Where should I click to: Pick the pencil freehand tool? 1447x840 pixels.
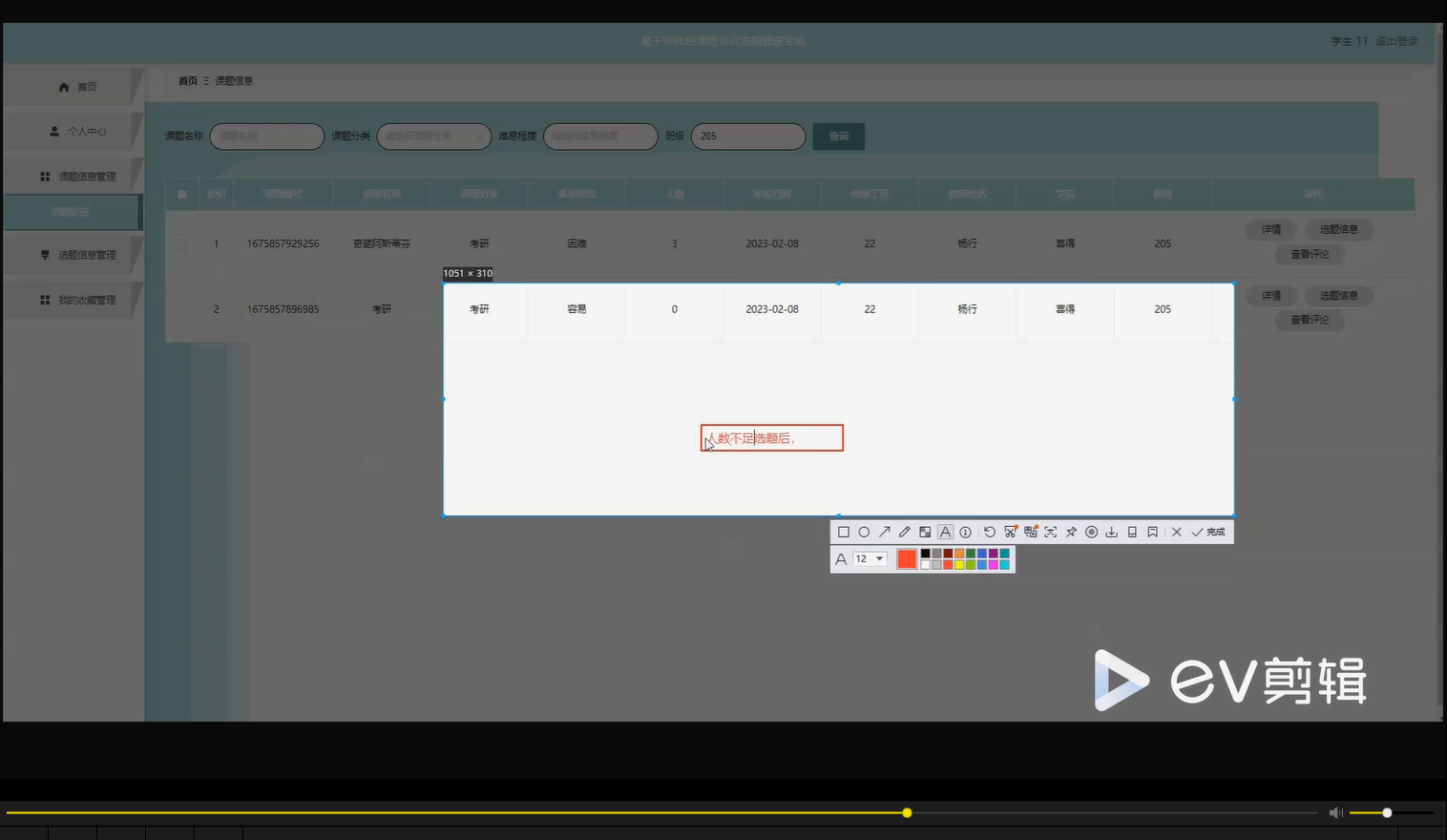click(x=905, y=532)
